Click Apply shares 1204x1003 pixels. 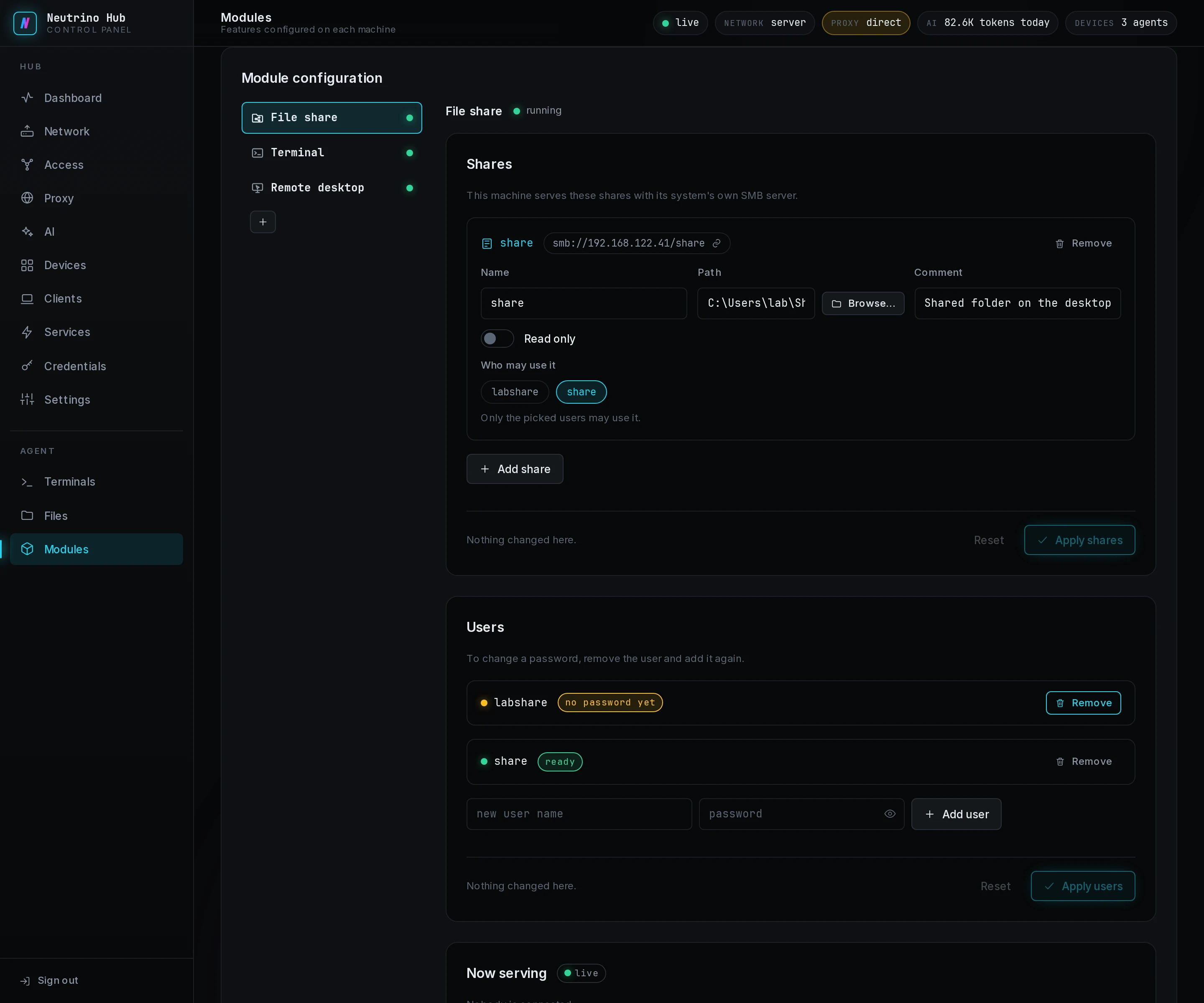[1079, 540]
